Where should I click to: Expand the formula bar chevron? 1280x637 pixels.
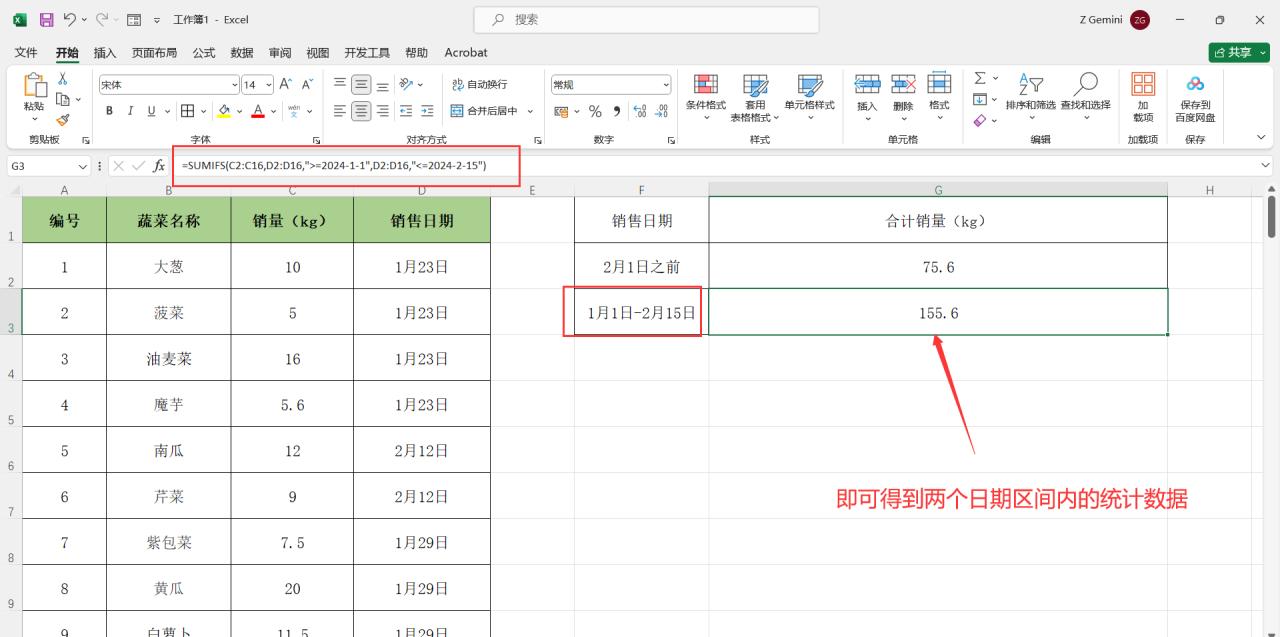[1266, 165]
